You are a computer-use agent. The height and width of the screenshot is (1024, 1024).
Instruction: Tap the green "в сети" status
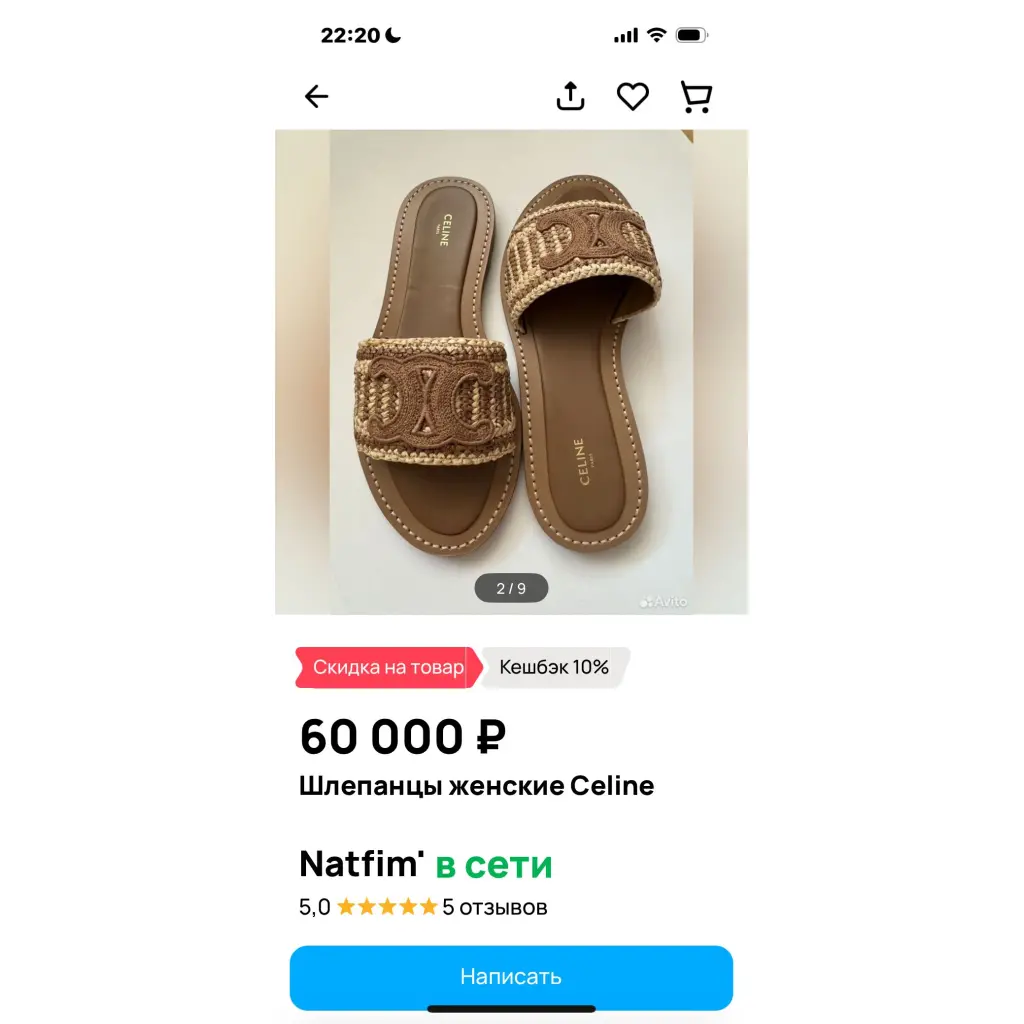(x=494, y=864)
